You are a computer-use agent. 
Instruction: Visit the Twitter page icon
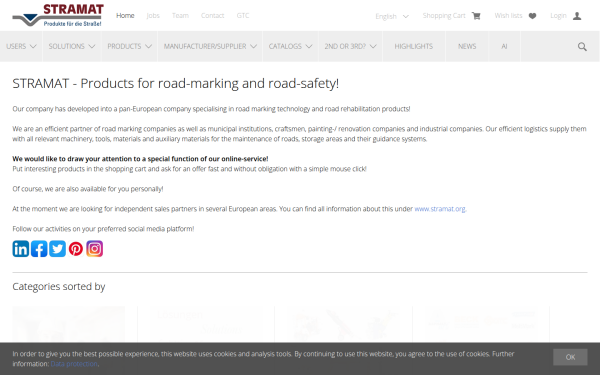point(57,249)
